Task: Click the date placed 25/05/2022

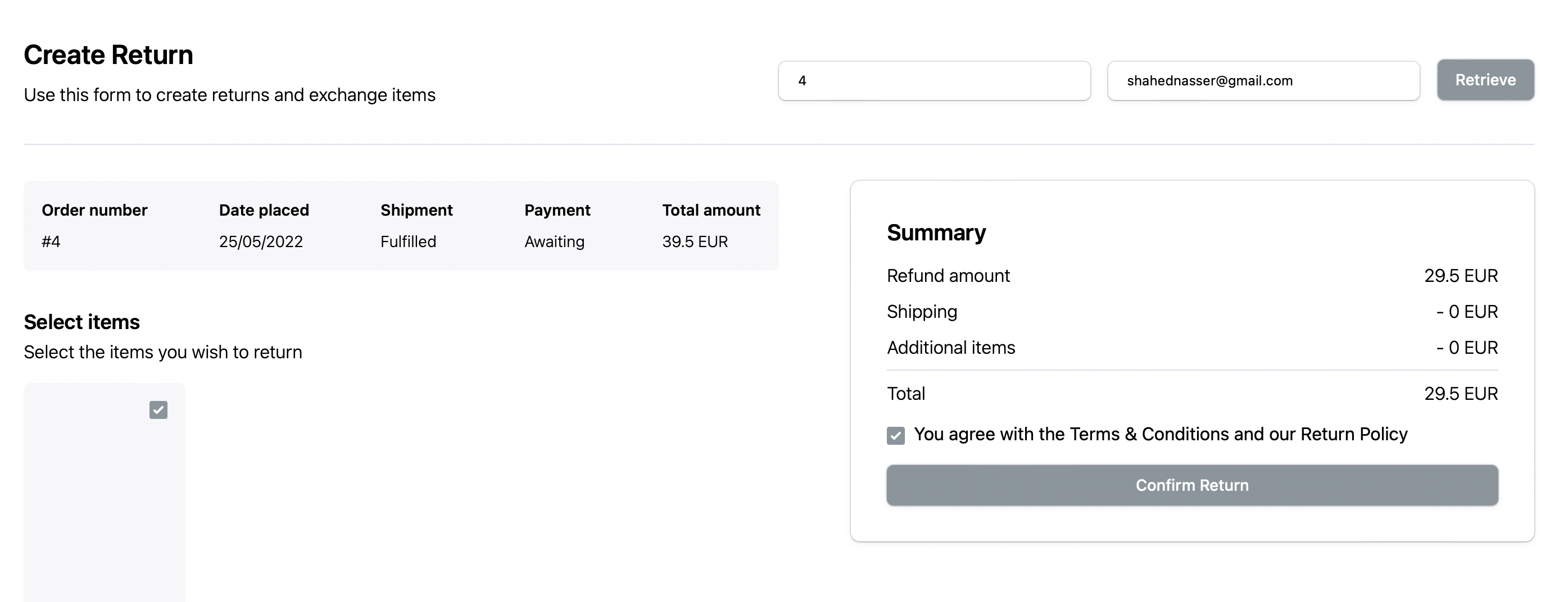Action: click(261, 241)
